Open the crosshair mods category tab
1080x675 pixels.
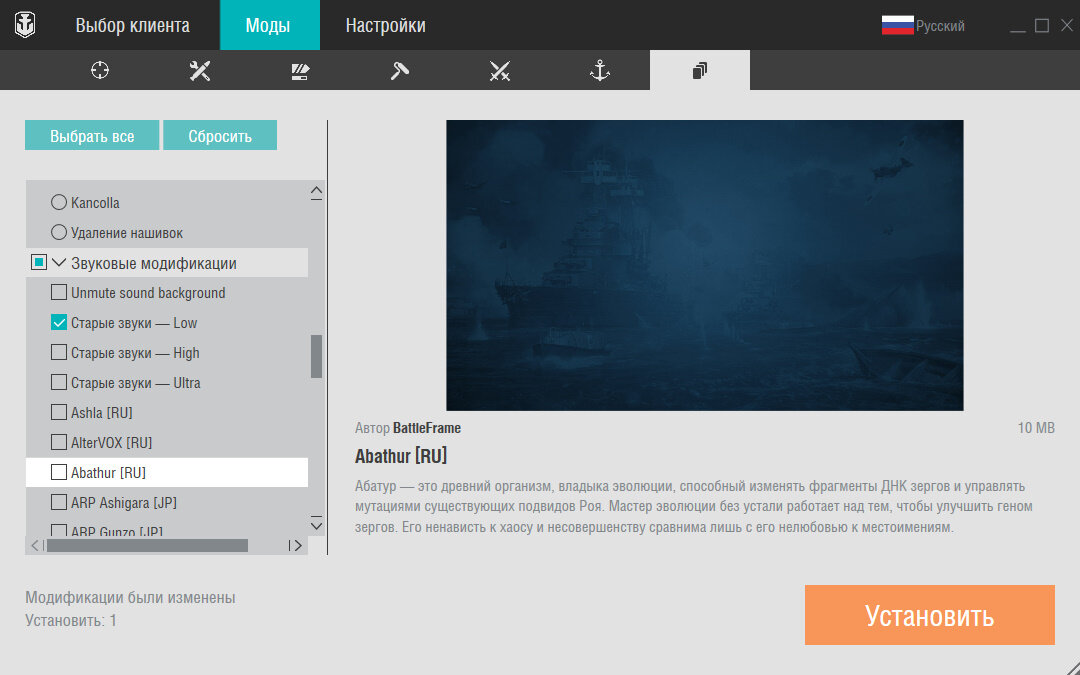(100, 70)
